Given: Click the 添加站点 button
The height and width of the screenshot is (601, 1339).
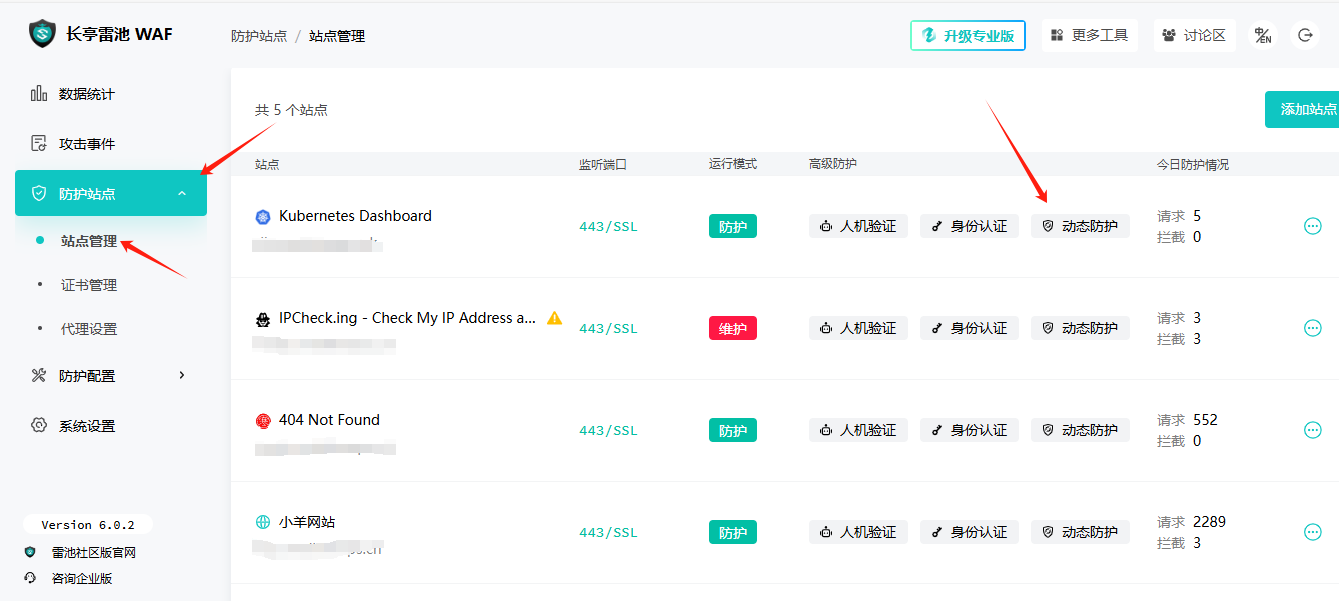Looking at the screenshot, I should click(1305, 109).
